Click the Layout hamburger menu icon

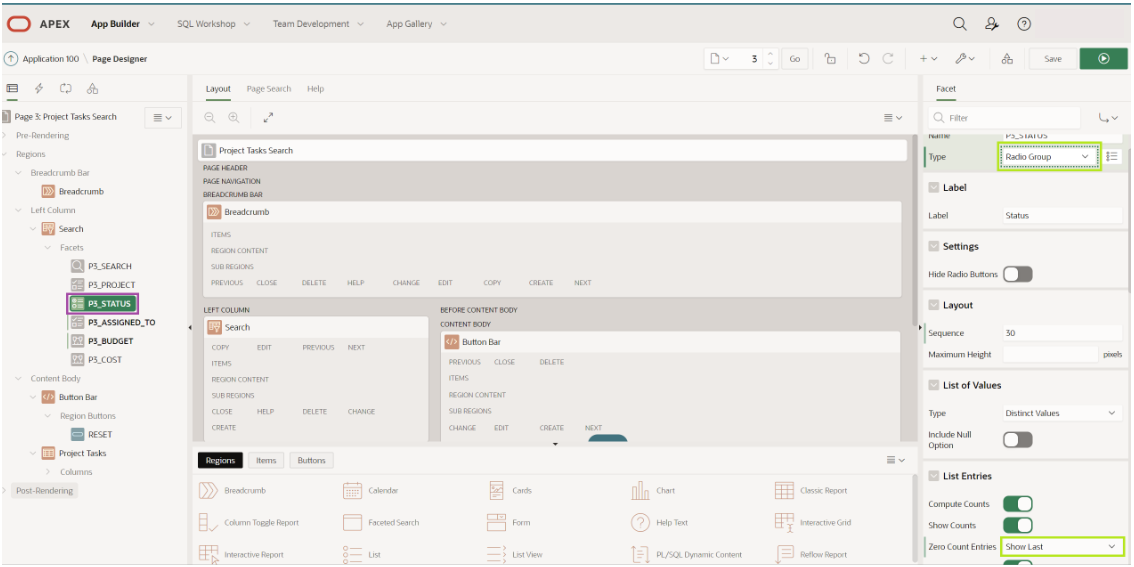click(x=893, y=118)
